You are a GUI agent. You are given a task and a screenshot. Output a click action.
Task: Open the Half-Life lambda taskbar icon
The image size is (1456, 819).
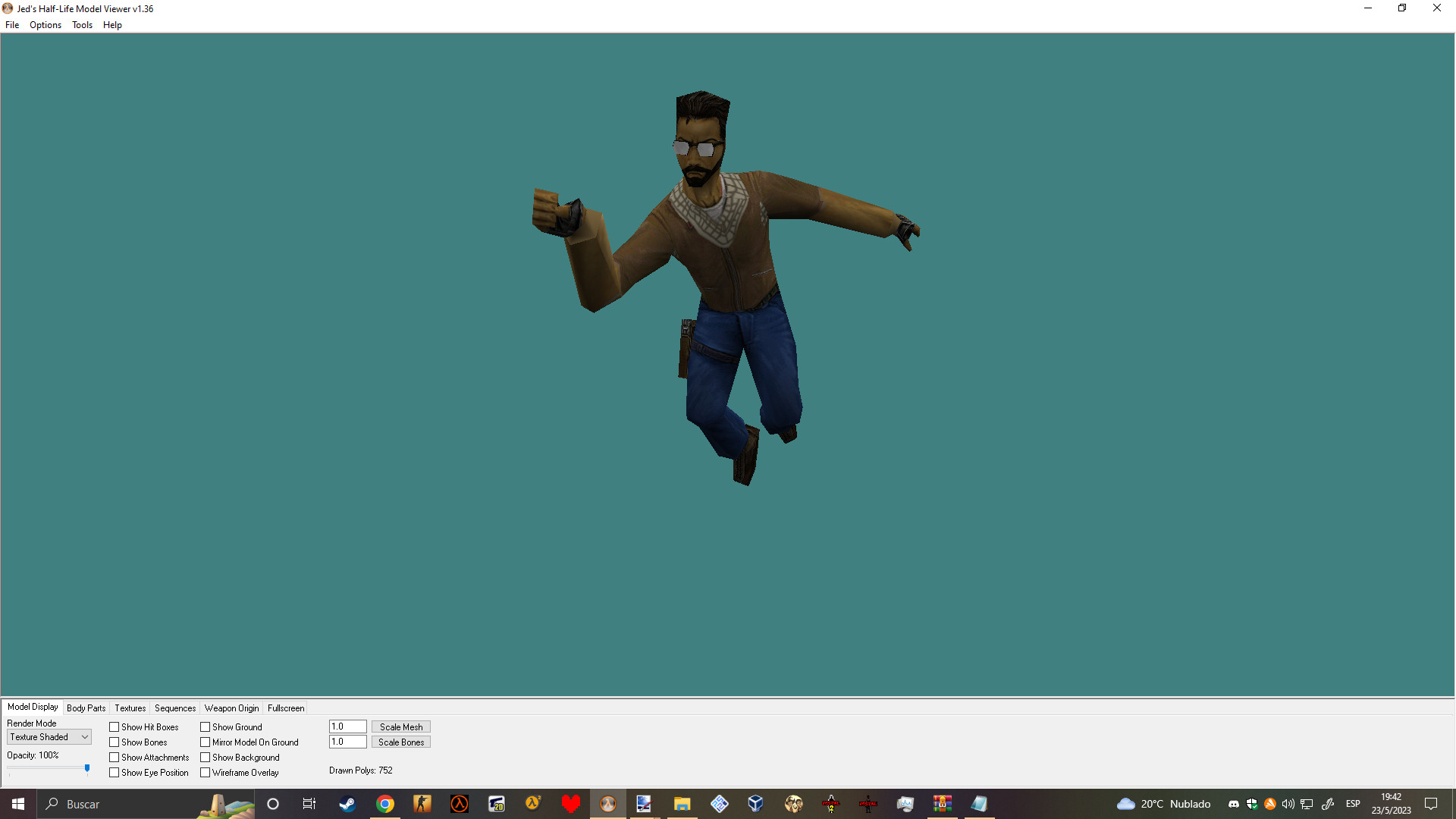460,804
